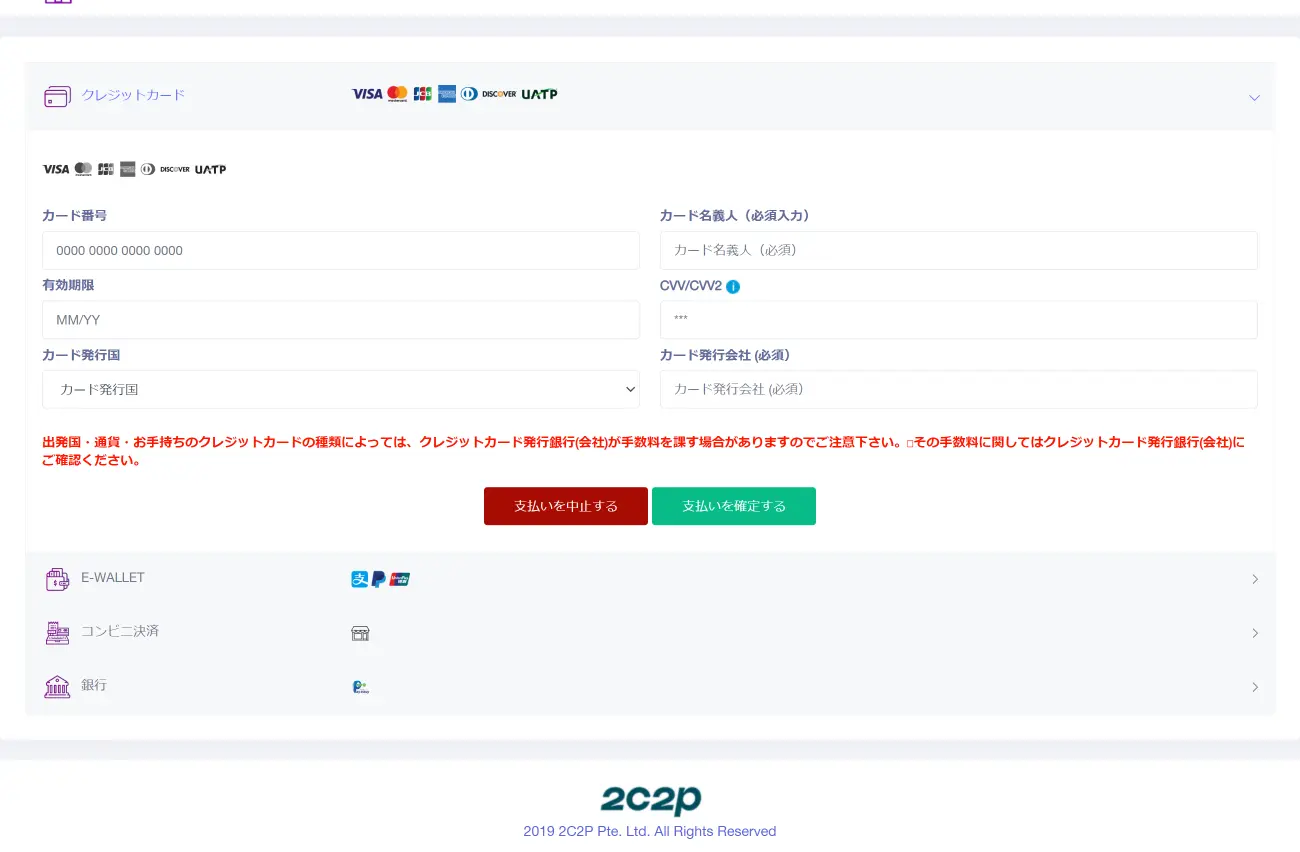Screen dimensions: 1300x852
Task: Click the Pay-easy logo in 銀行 row
Action: pyautogui.click(x=361, y=687)
